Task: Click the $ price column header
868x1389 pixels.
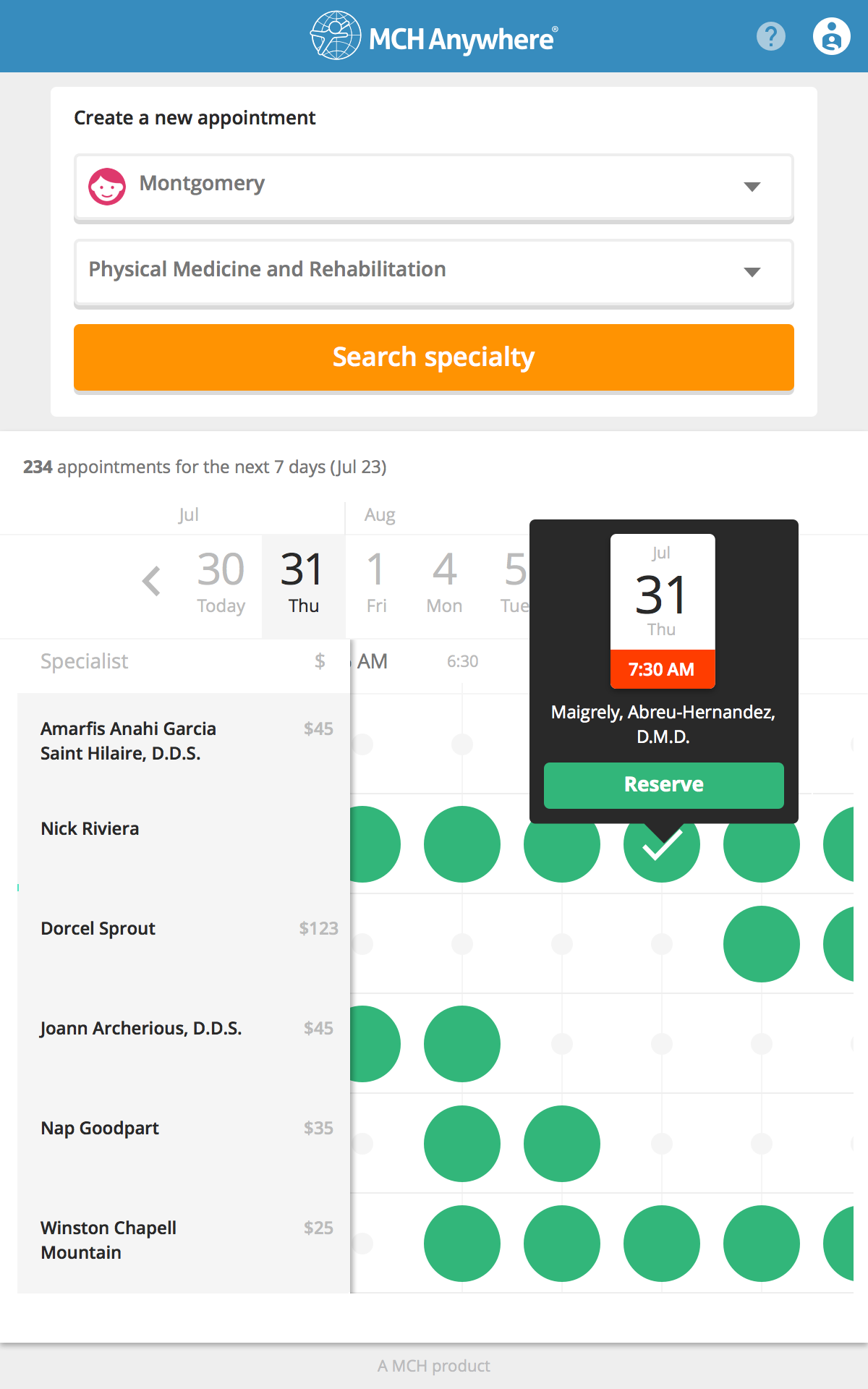Action: pyautogui.click(x=320, y=661)
